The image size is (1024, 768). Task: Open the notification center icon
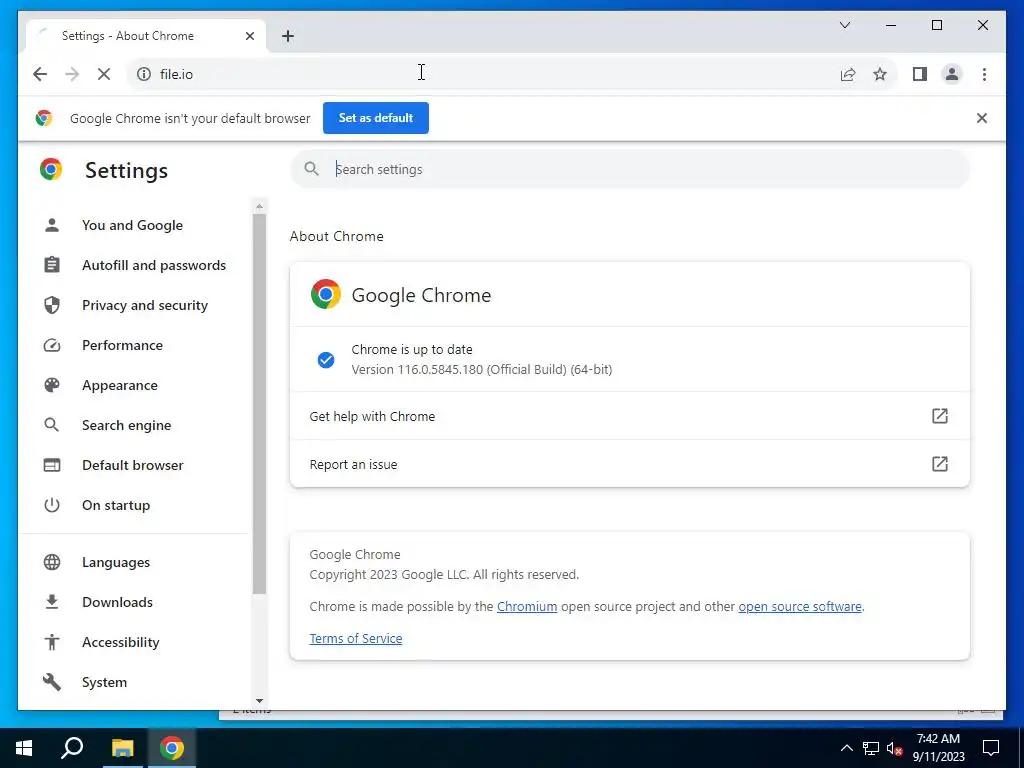[991, 748]
